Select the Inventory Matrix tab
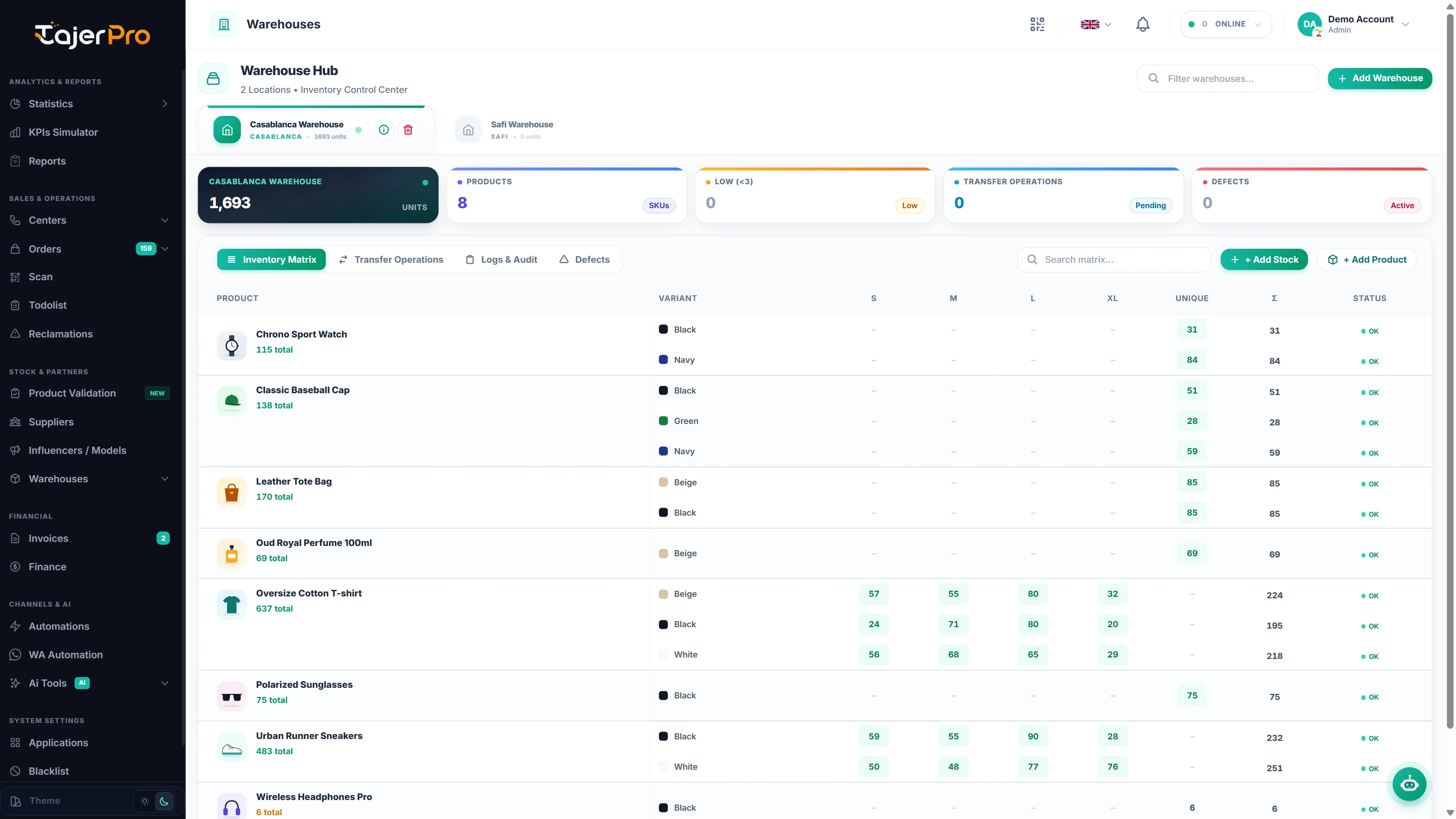The image size is (1456, 819). tap(271, 259)
